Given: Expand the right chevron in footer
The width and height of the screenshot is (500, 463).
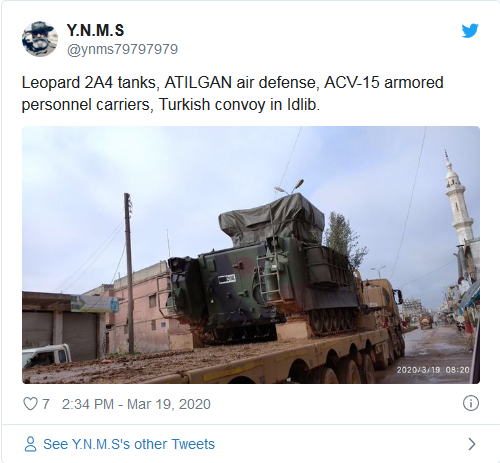Looking at the screenshot, I should pyautogui.click(x=471, y=444).
